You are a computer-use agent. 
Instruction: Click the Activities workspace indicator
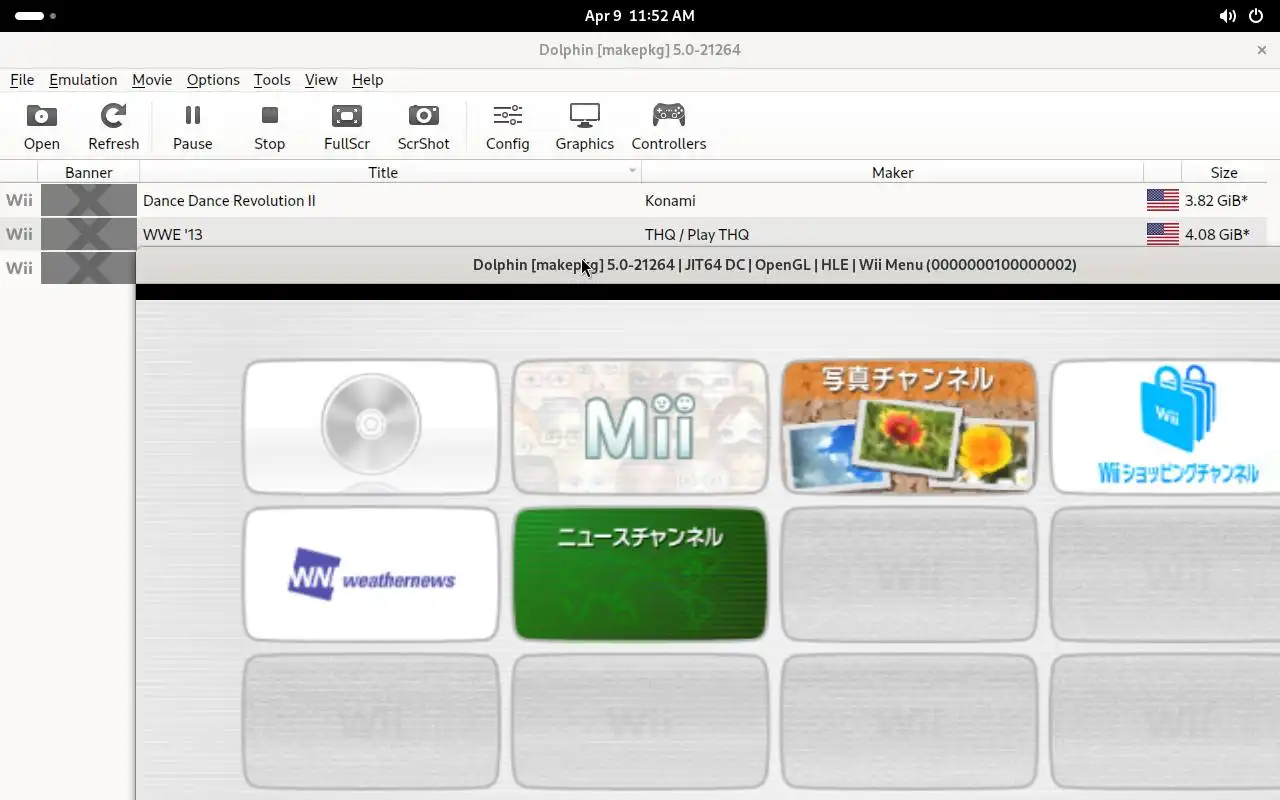pos(35,16)
